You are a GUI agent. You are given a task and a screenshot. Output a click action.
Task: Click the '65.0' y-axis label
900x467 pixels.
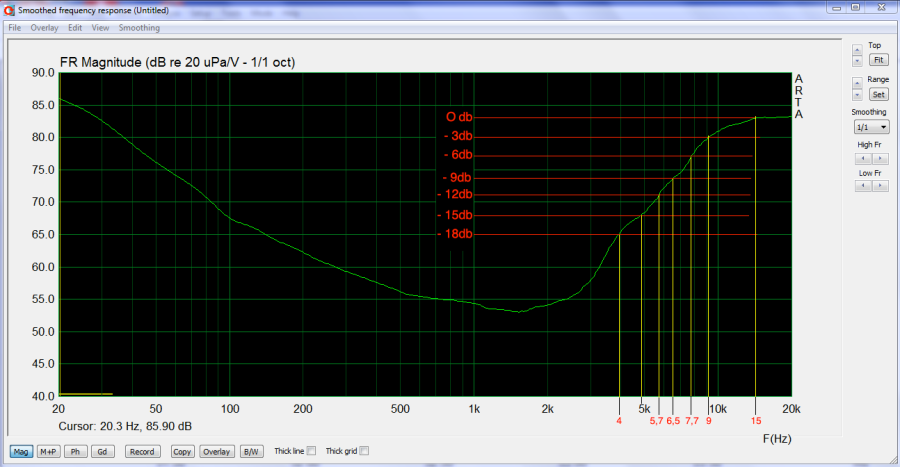pyautogui.click(x=43, y=235)
